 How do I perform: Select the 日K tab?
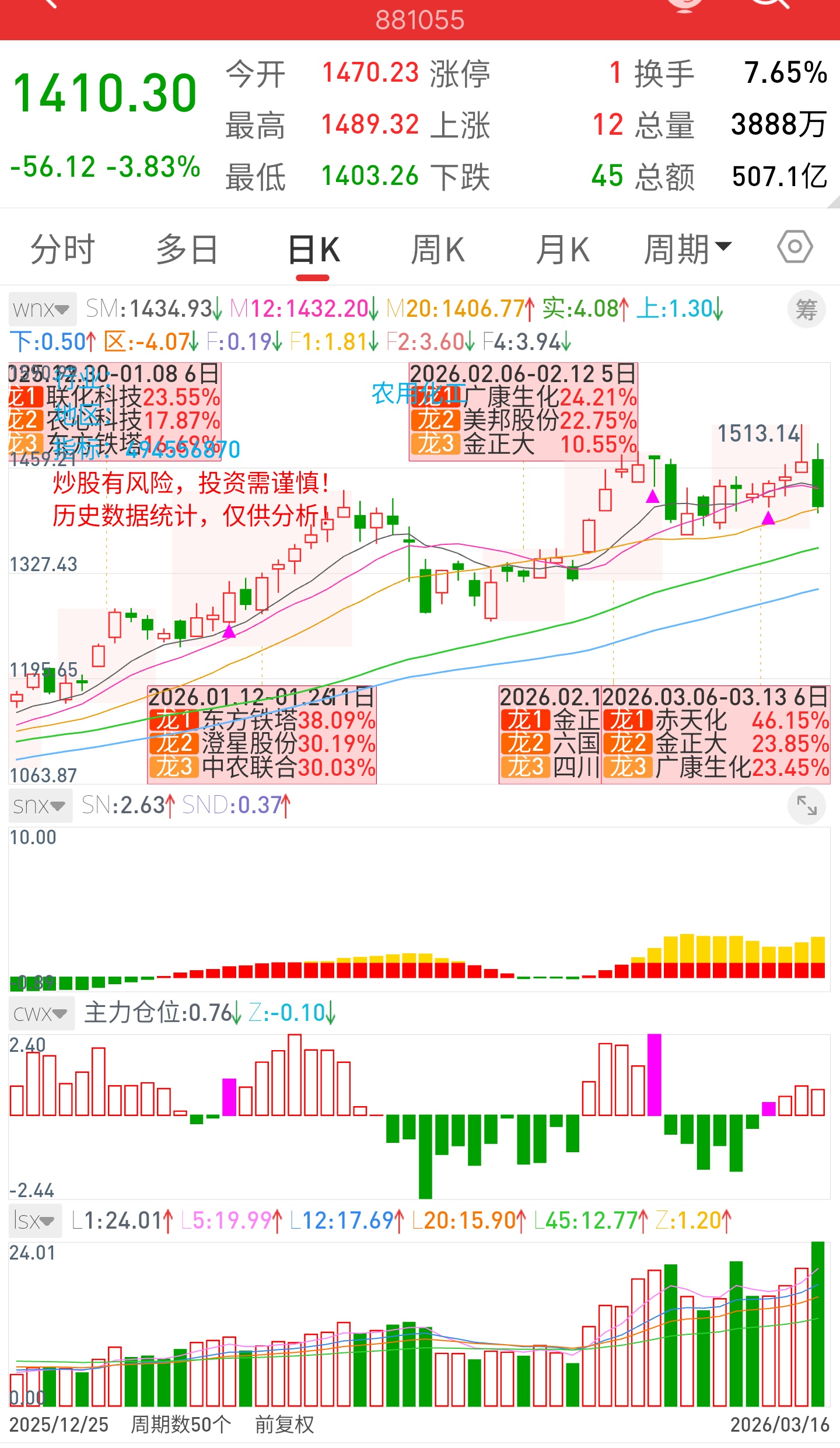[x=313, y=251]
